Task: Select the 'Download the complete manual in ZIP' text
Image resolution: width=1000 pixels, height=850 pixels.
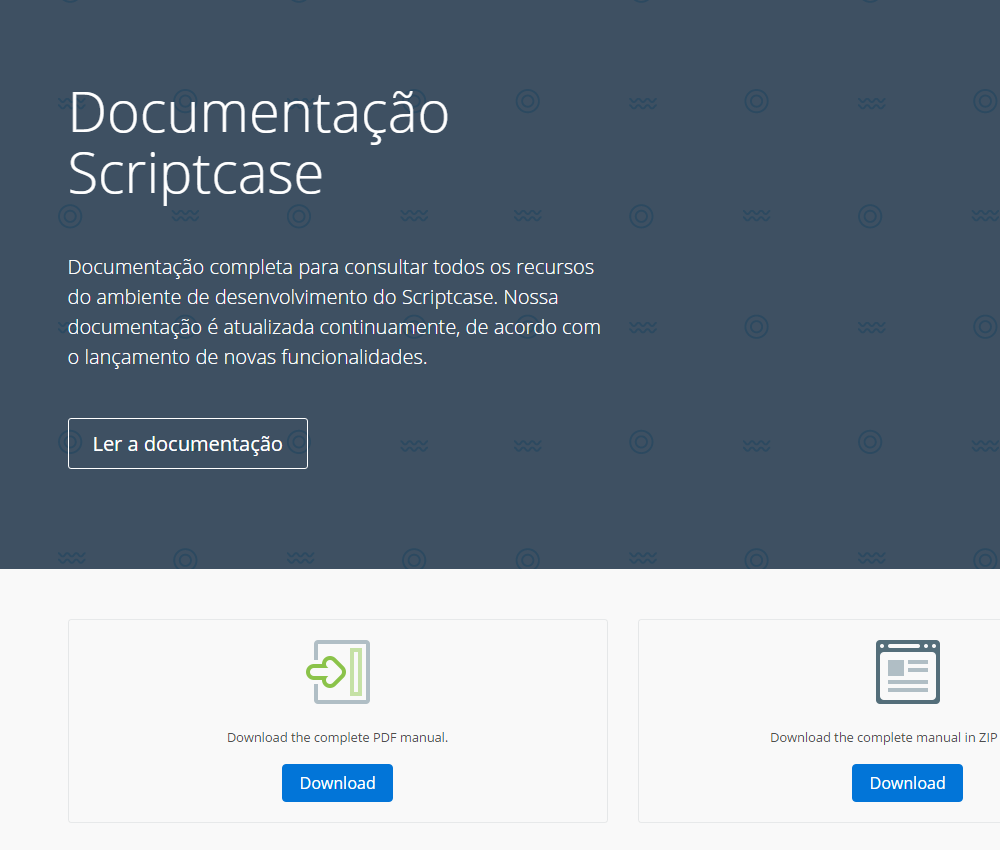Action: (884, 737)
